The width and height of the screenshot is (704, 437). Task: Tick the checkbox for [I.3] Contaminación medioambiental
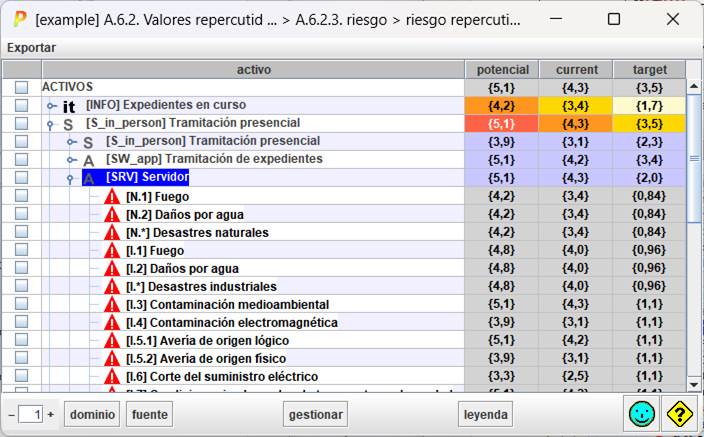[22, 304]
